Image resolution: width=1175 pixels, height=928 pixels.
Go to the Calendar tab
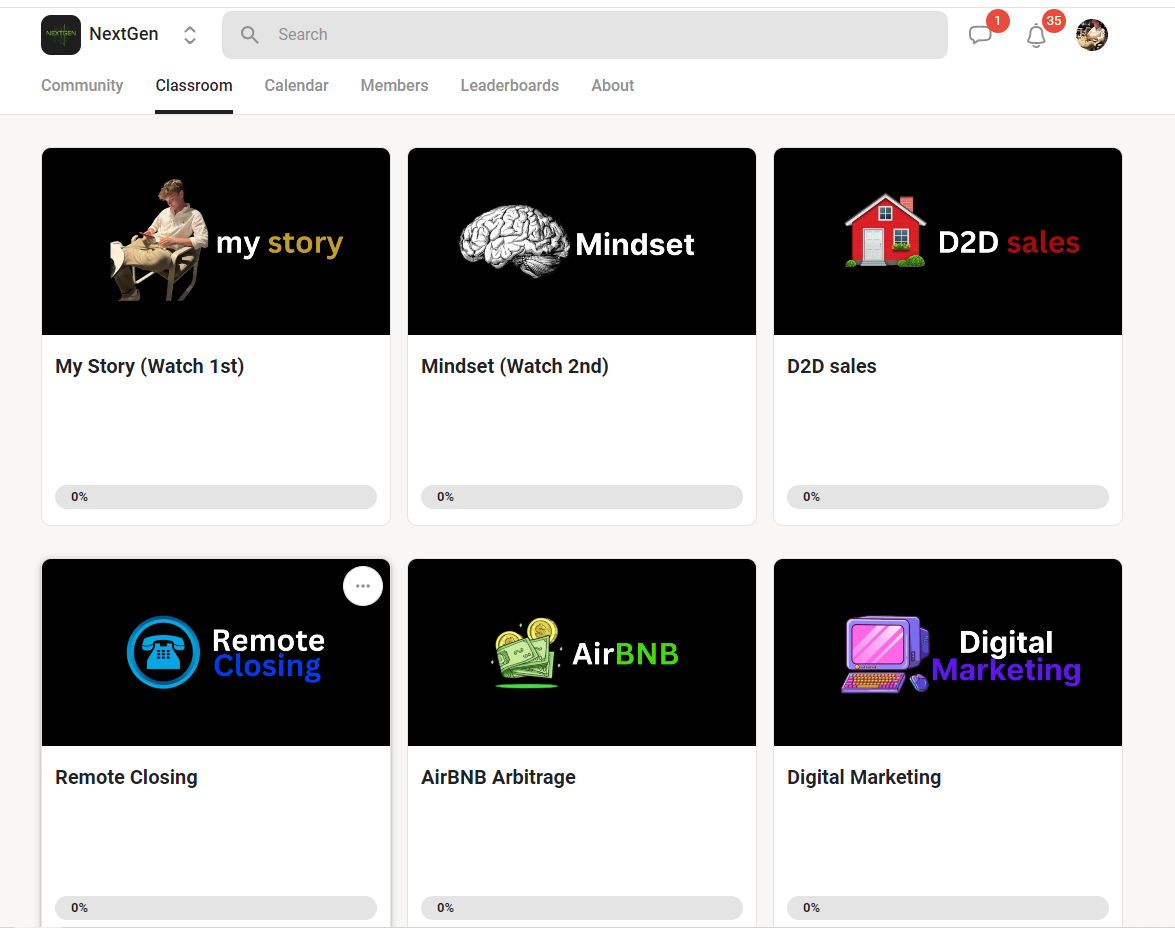click(x=297, y=85)
